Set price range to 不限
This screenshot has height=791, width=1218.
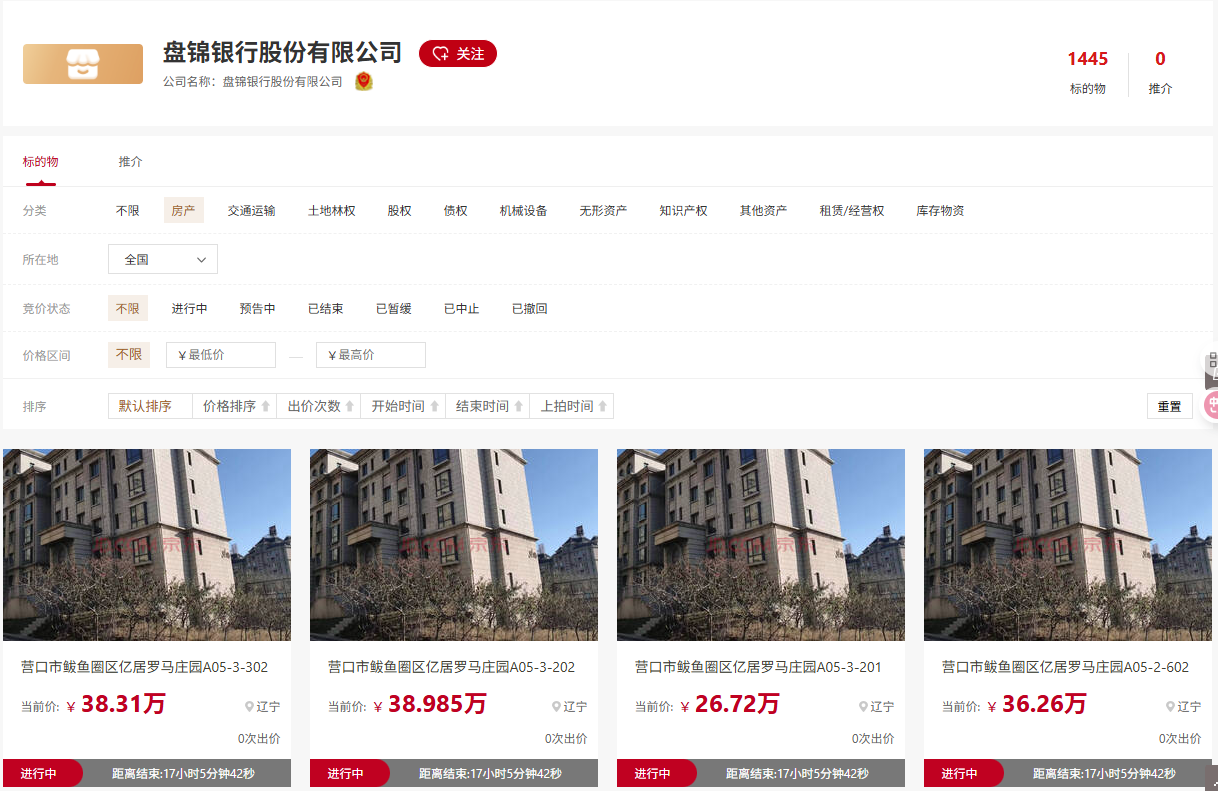point(128,355)
